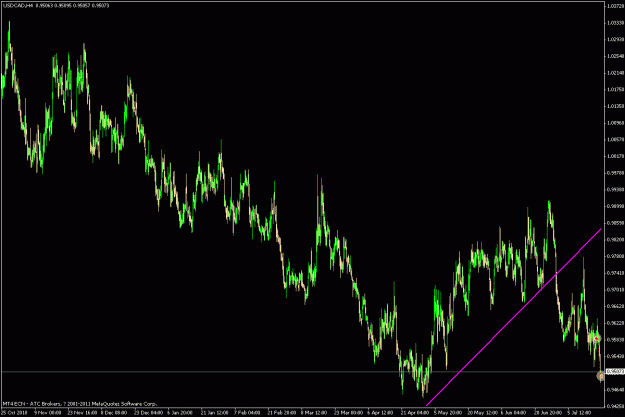This screenshot has height=417, width=625.
Task: Click the 25 Oct 2010 date label
Action: coord(14,413)
